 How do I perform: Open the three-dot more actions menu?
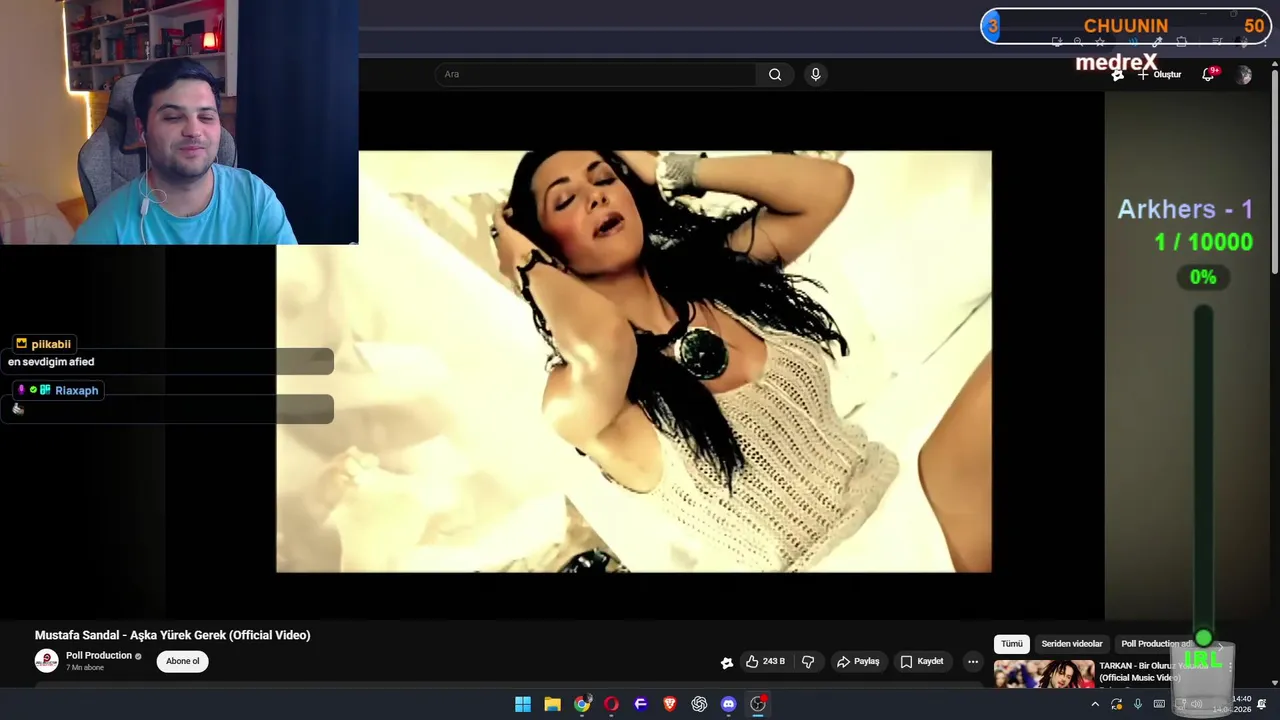click(973, 662)
